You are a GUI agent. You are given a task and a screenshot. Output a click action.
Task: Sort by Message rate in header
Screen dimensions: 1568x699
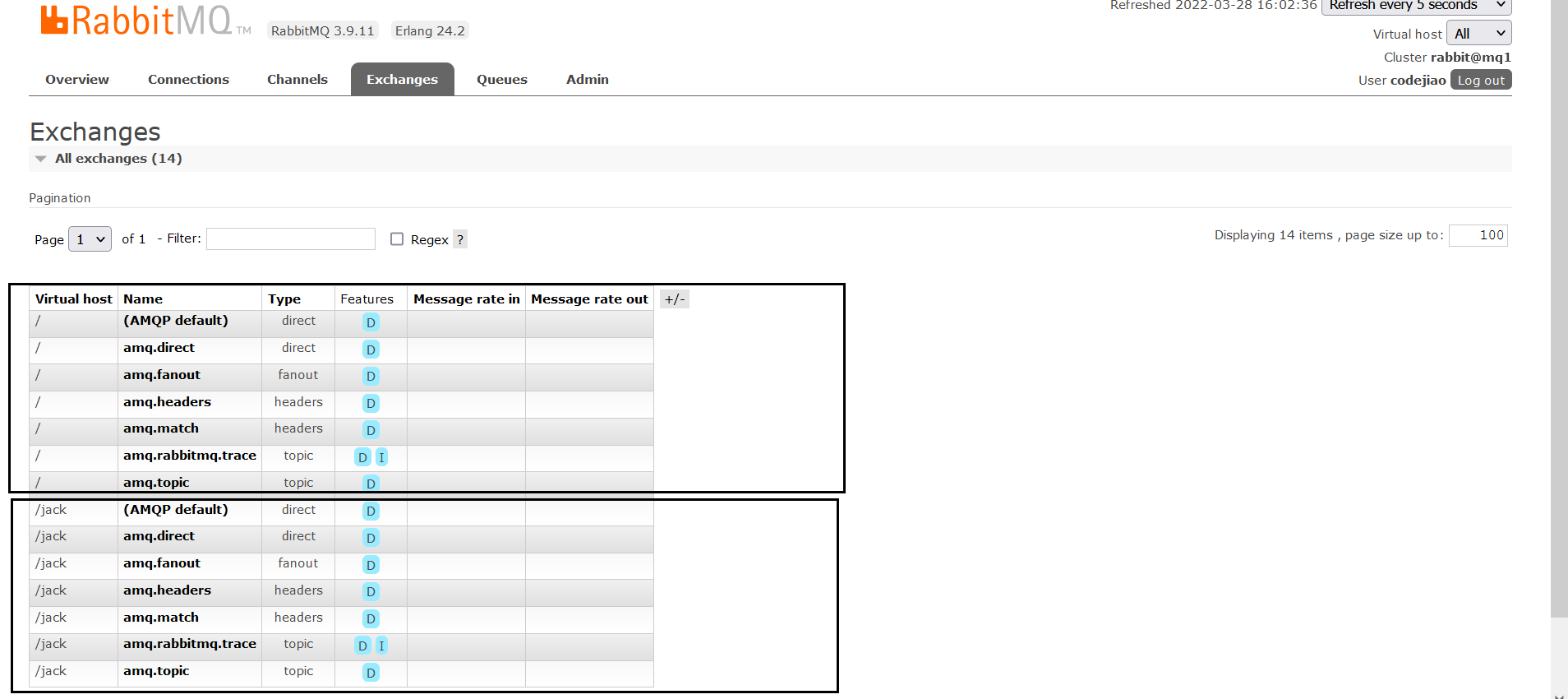467,299
